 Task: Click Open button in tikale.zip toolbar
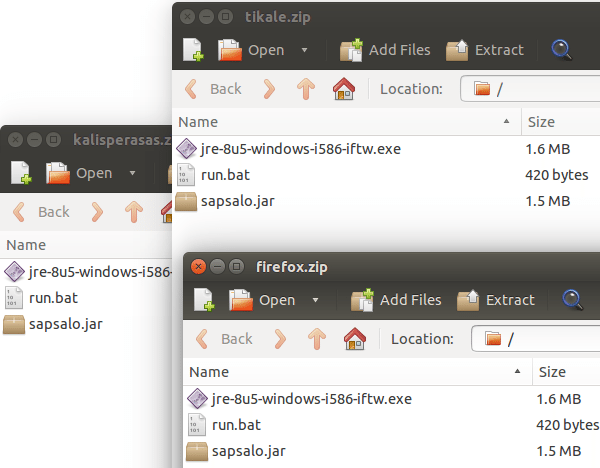[x=251, y=50]
